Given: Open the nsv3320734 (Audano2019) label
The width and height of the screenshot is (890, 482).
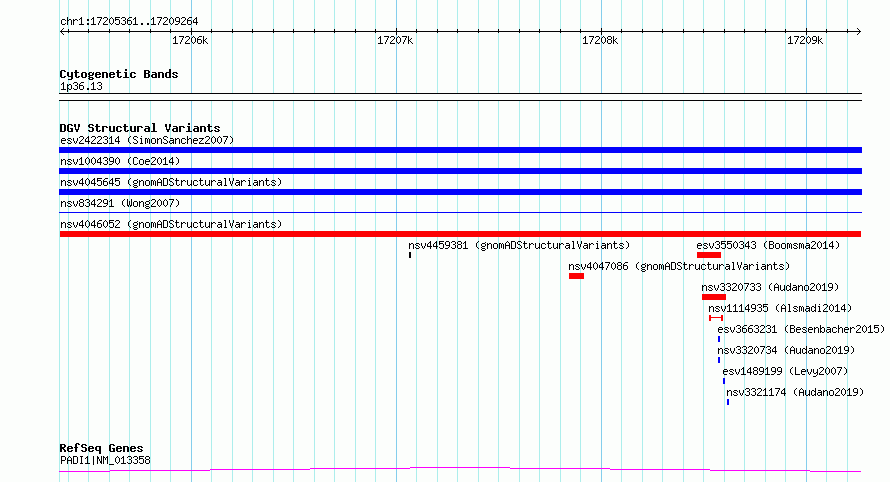Looking at the screenshot, I should pos(786,350).
